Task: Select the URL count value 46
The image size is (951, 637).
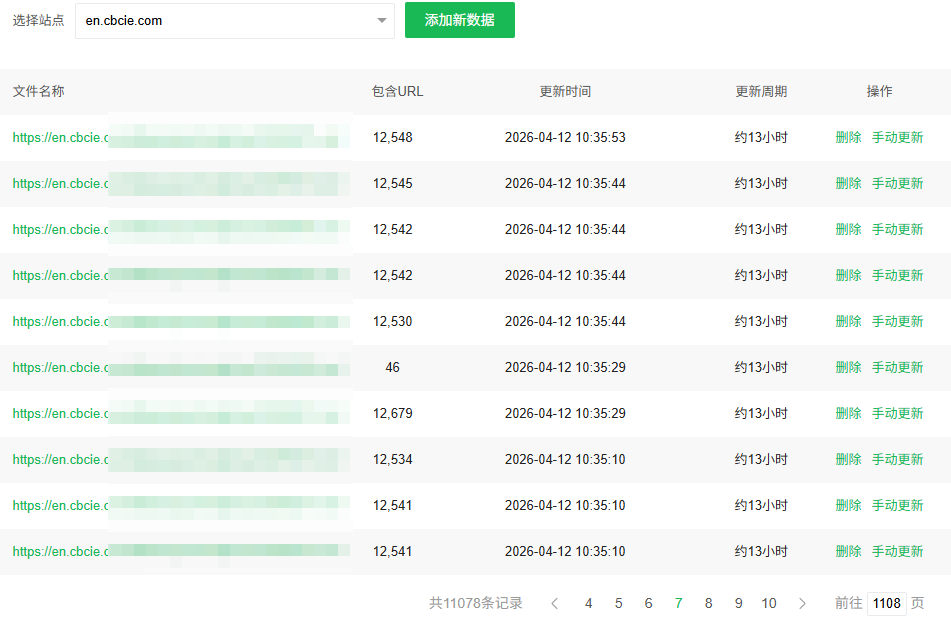Action: point(392,368)
